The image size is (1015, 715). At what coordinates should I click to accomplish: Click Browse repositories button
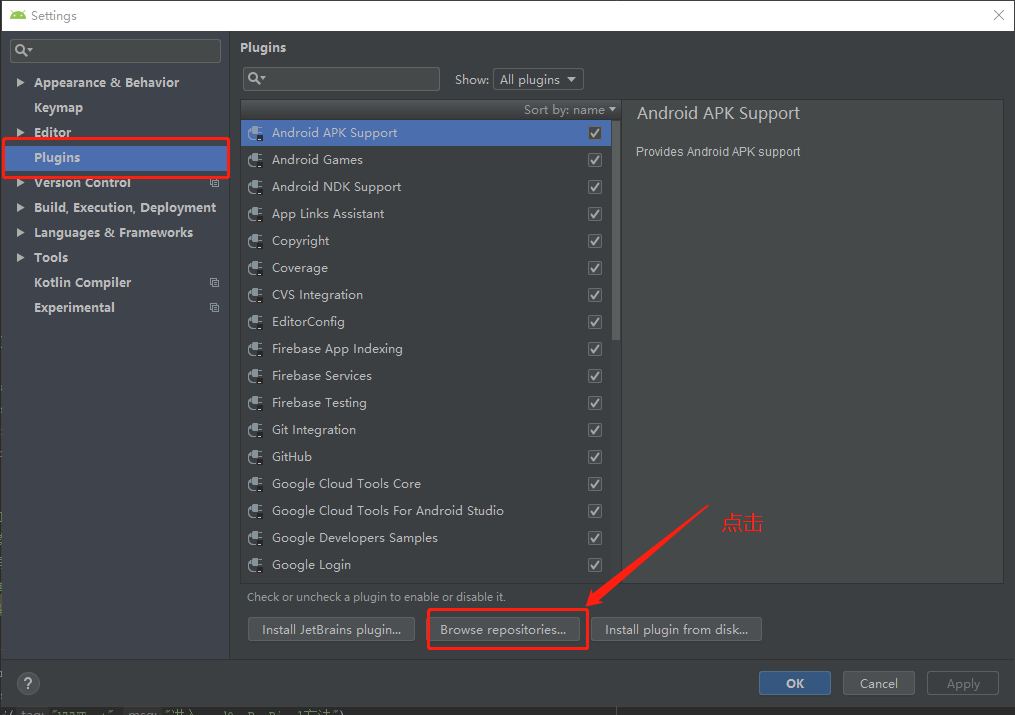[503, 630]
